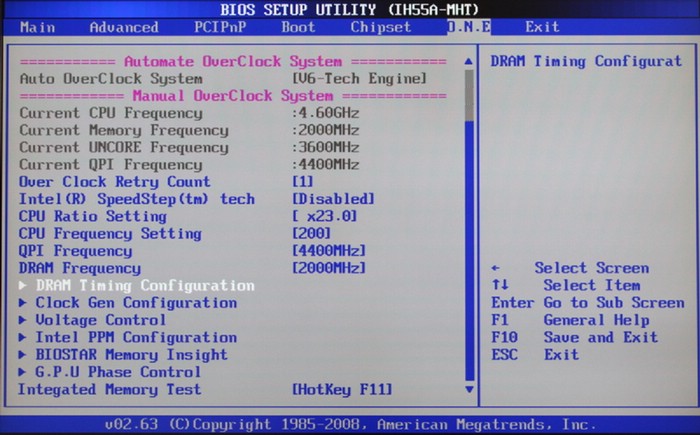Switch to the Main tab
This screenshot has width=700, height=435.
tap(38, 27)
